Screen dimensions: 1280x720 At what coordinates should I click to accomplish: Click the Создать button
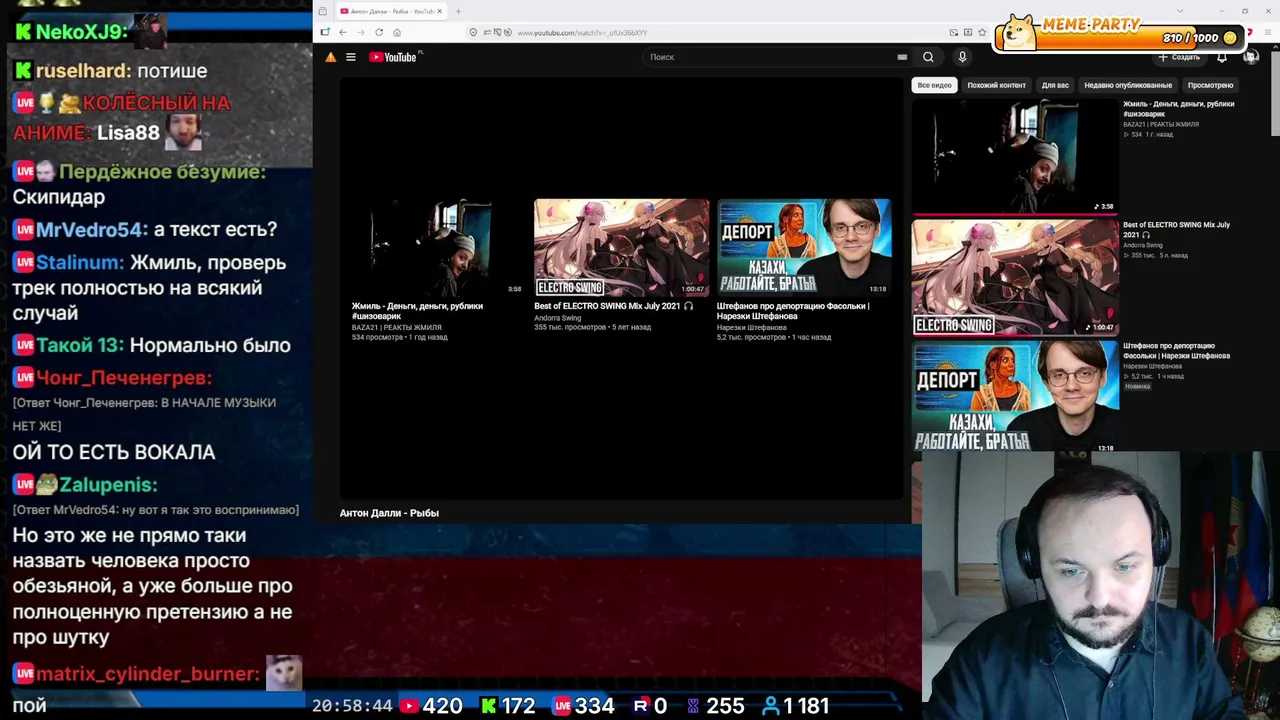1180,57
